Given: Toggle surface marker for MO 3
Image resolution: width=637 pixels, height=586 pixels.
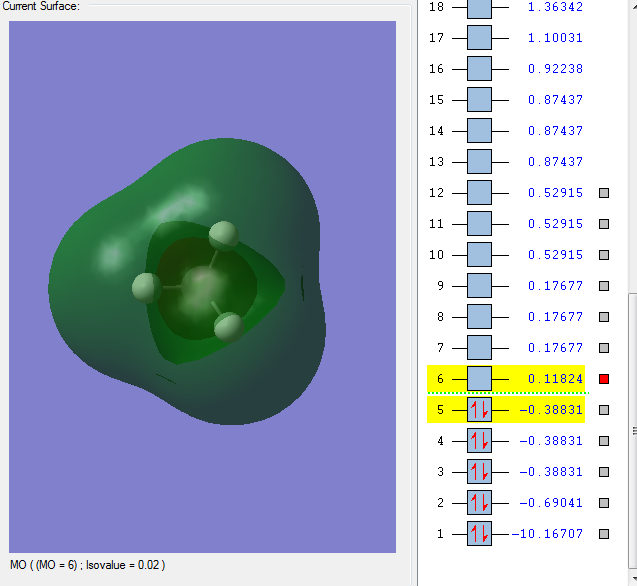Looking at the screenshot, I should tap(604, 472).
